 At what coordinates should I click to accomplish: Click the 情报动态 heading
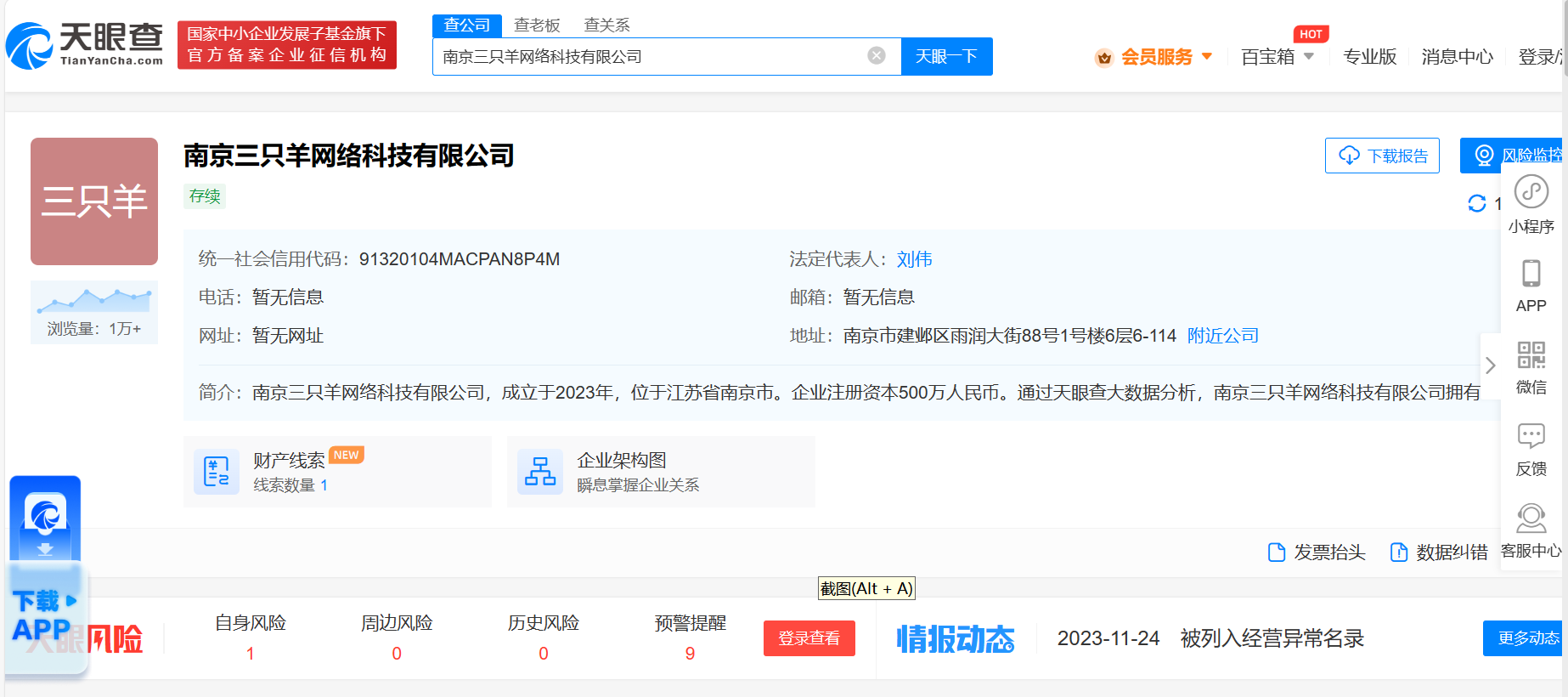pos(956,639)
